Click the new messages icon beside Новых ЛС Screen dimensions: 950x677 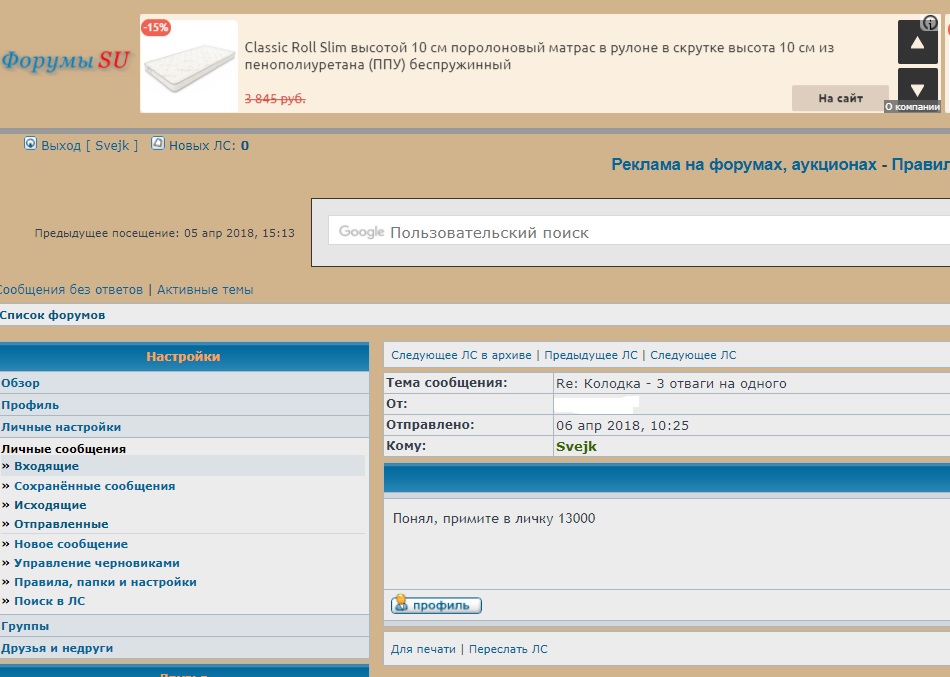[158, 144]
